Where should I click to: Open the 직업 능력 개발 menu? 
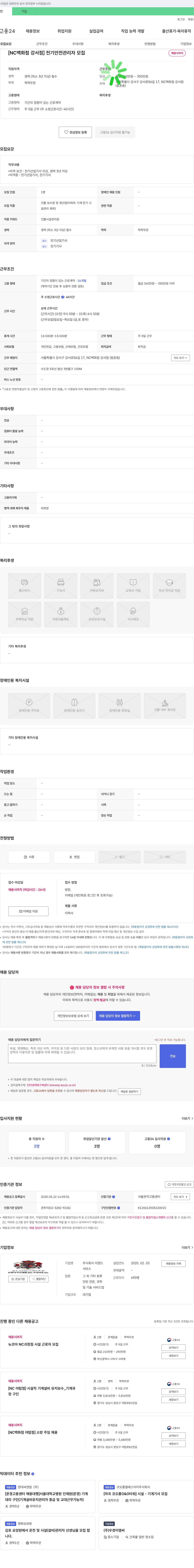[133, 31]
